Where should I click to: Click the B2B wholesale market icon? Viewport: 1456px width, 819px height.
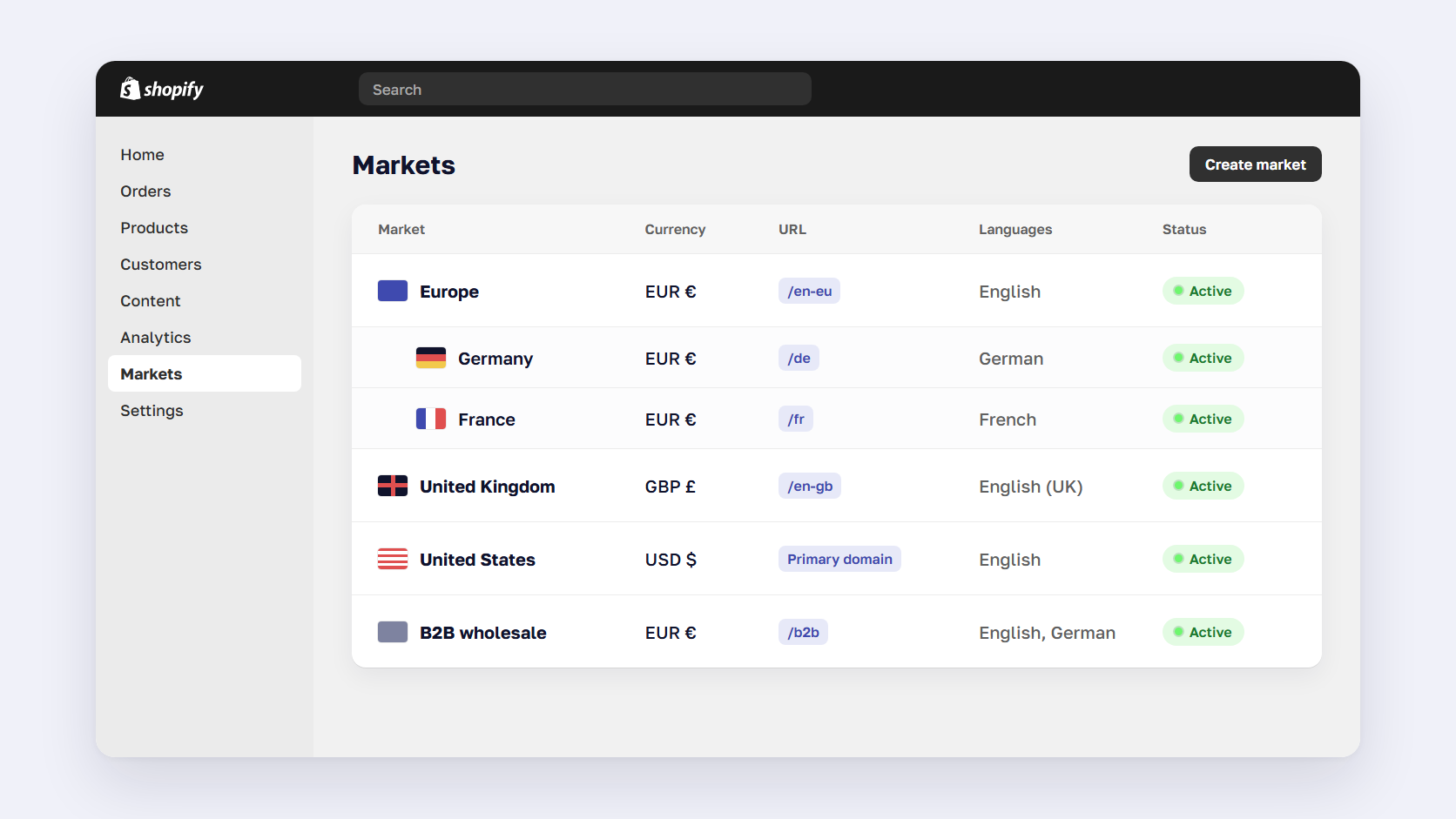click(x=393, y=632)
